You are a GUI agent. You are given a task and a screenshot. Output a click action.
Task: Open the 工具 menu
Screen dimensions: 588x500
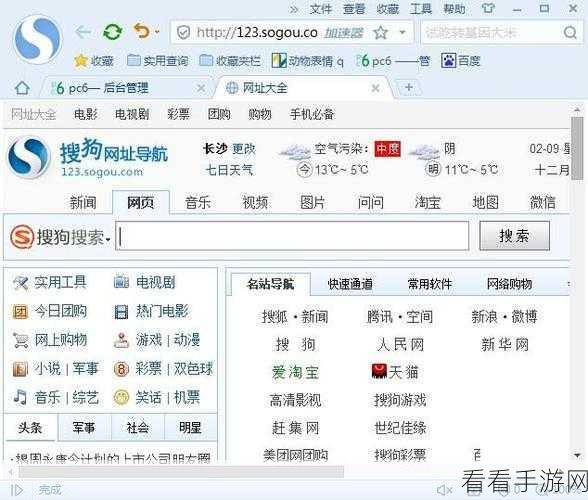pos(421,9)
